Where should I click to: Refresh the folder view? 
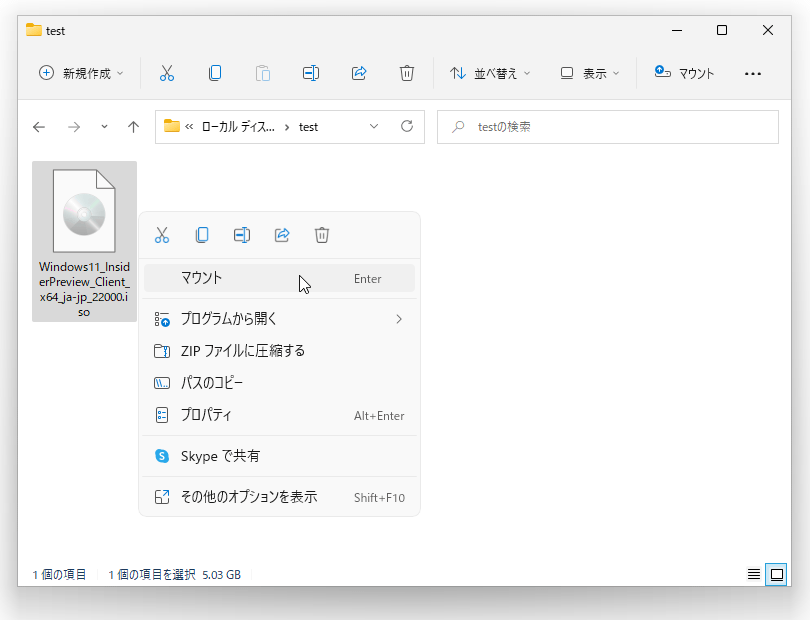(407, 127)
